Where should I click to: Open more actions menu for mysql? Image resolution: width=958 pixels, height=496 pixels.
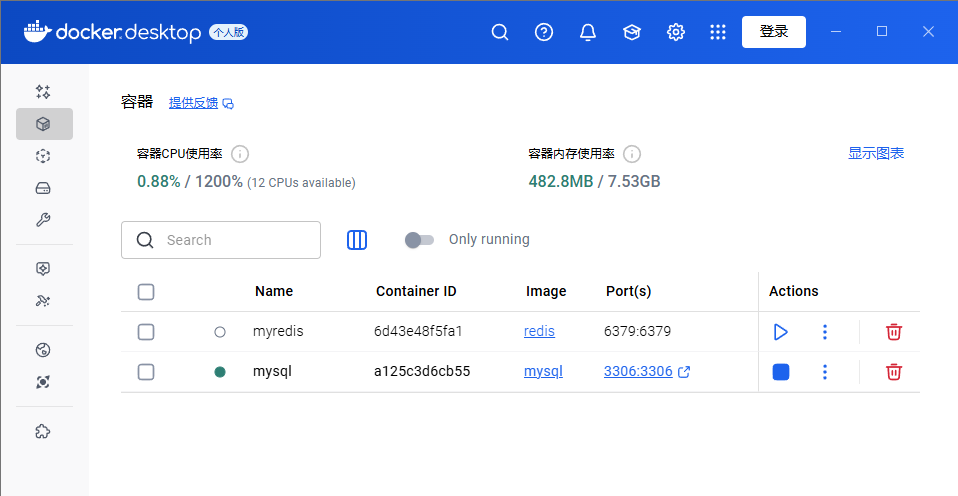pyautogui.click(x=825, y=372)
